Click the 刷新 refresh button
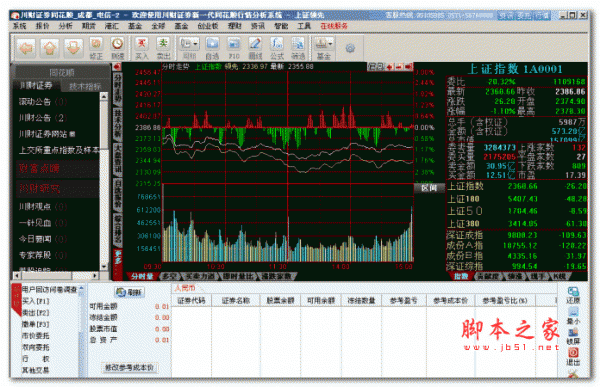This screenshot has width=600, height=387. (x=129, y=292)
